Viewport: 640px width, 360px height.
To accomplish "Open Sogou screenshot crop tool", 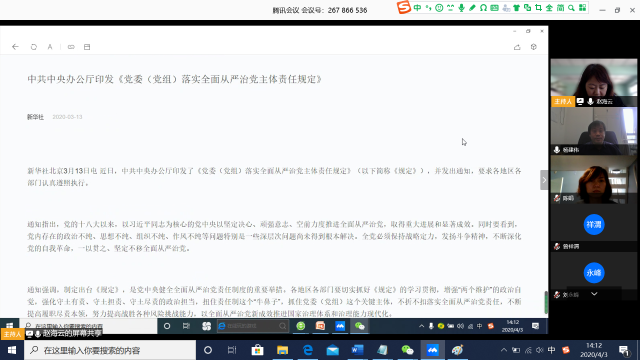I will pyautogui.click(x=538, y=8).
